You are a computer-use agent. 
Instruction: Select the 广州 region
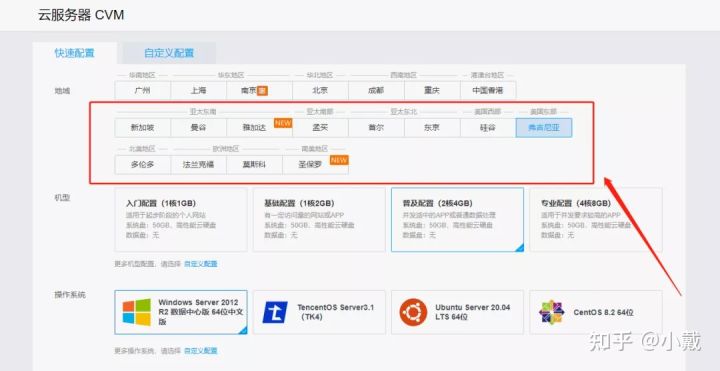(142, 90)
